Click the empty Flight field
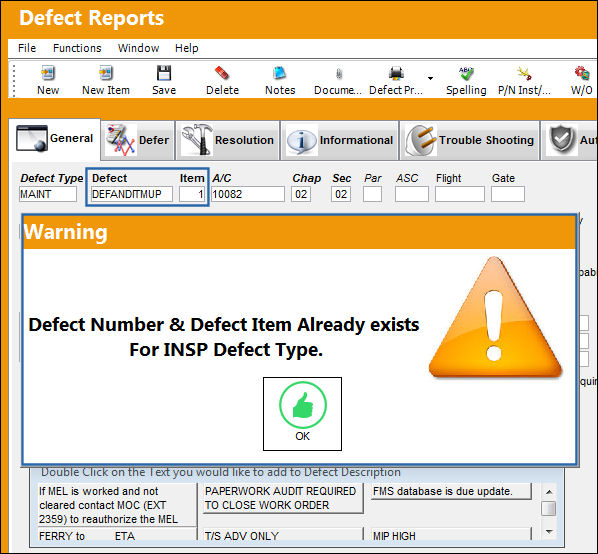598x554 pixels. [x=460, y=194]
